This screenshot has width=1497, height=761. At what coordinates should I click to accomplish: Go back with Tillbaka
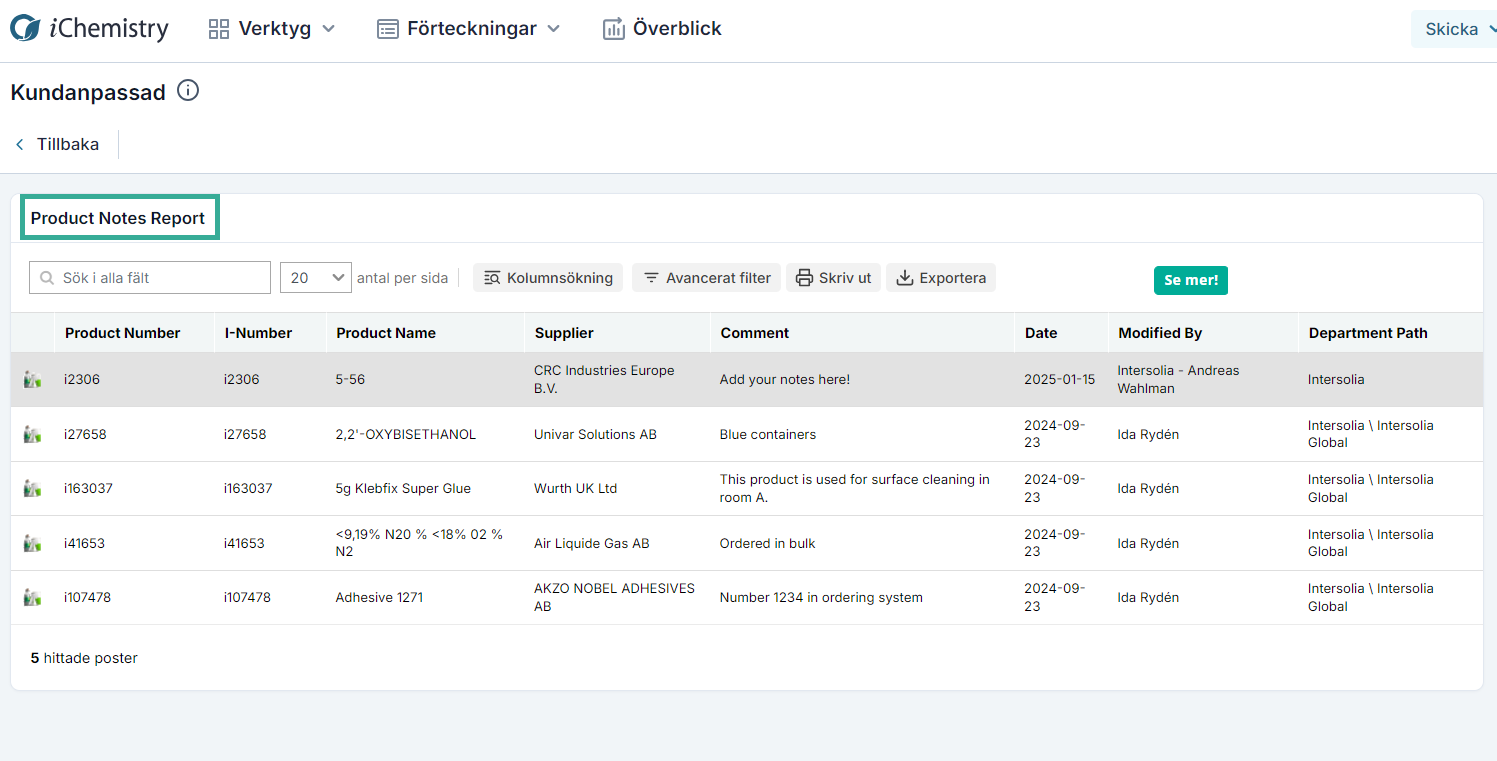tap(57, 144)
